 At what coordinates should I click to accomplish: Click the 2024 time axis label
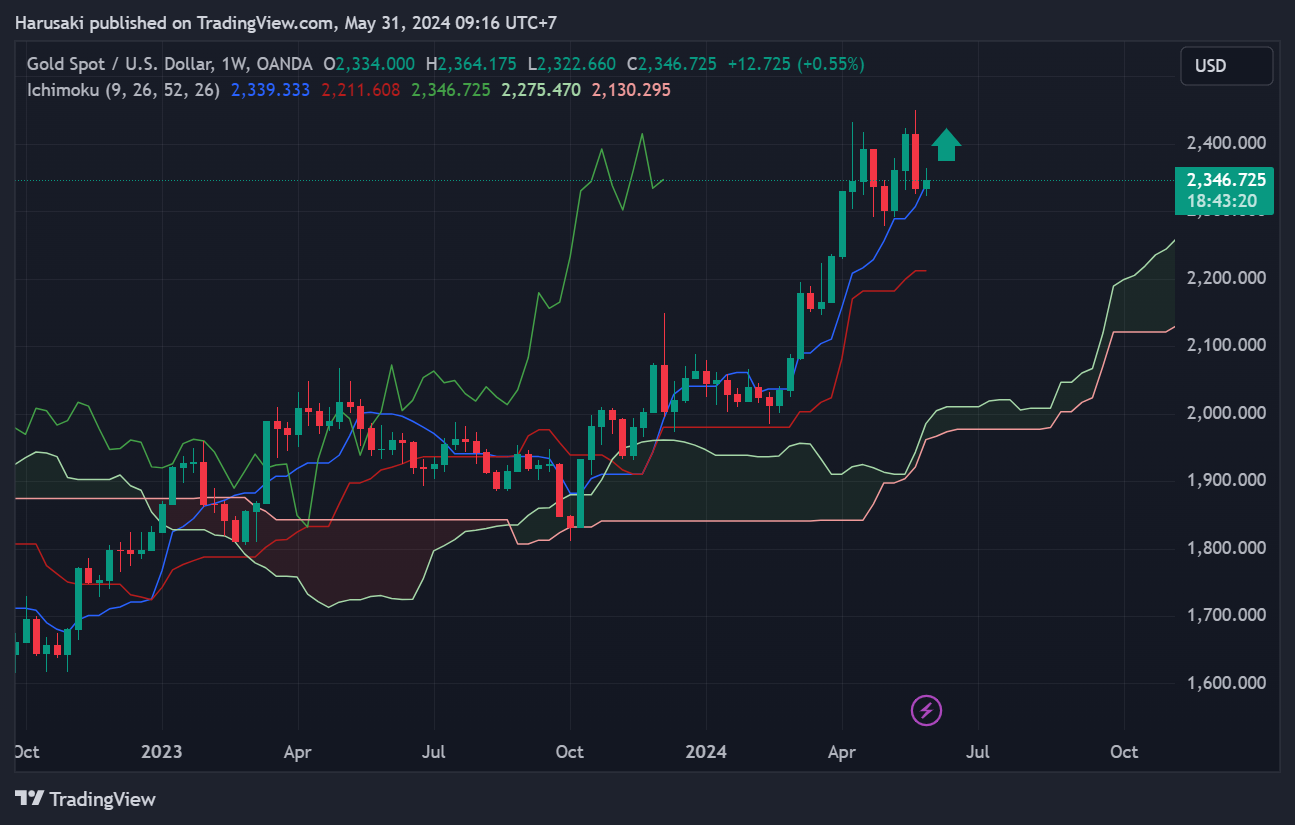pyautogui.click(x=706, y=752)
